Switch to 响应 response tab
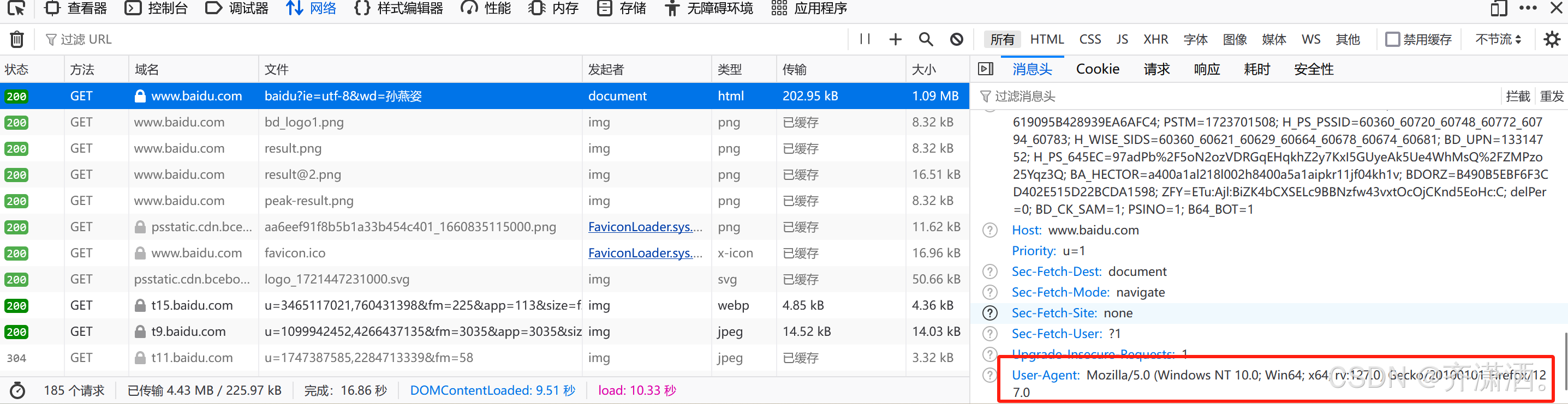The height and width of the screenshot is (404, 1568). (x=1207, y=69)
